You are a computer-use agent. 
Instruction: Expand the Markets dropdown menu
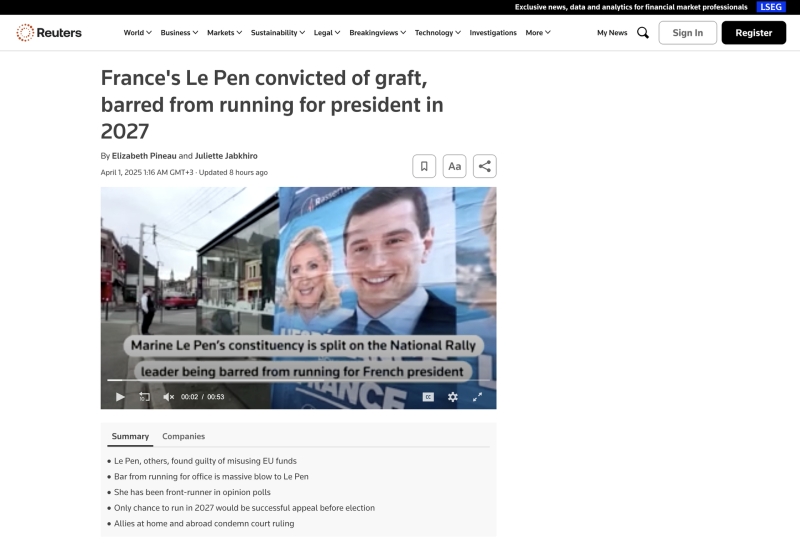click(x=224, y=33)
